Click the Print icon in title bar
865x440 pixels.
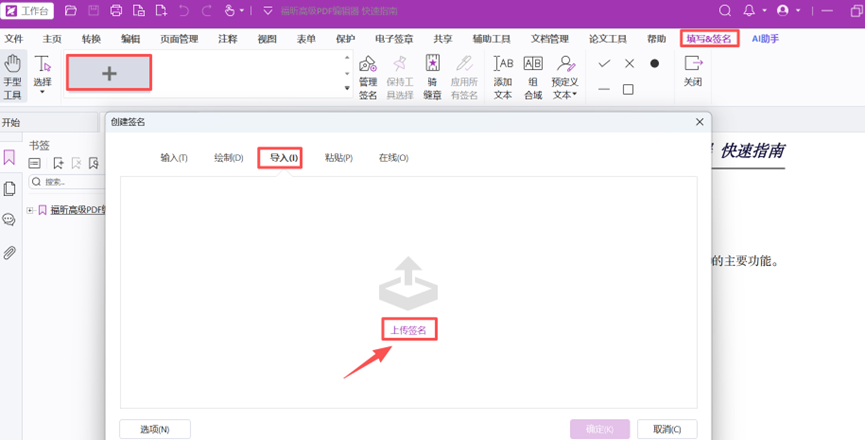click(115, 11)
